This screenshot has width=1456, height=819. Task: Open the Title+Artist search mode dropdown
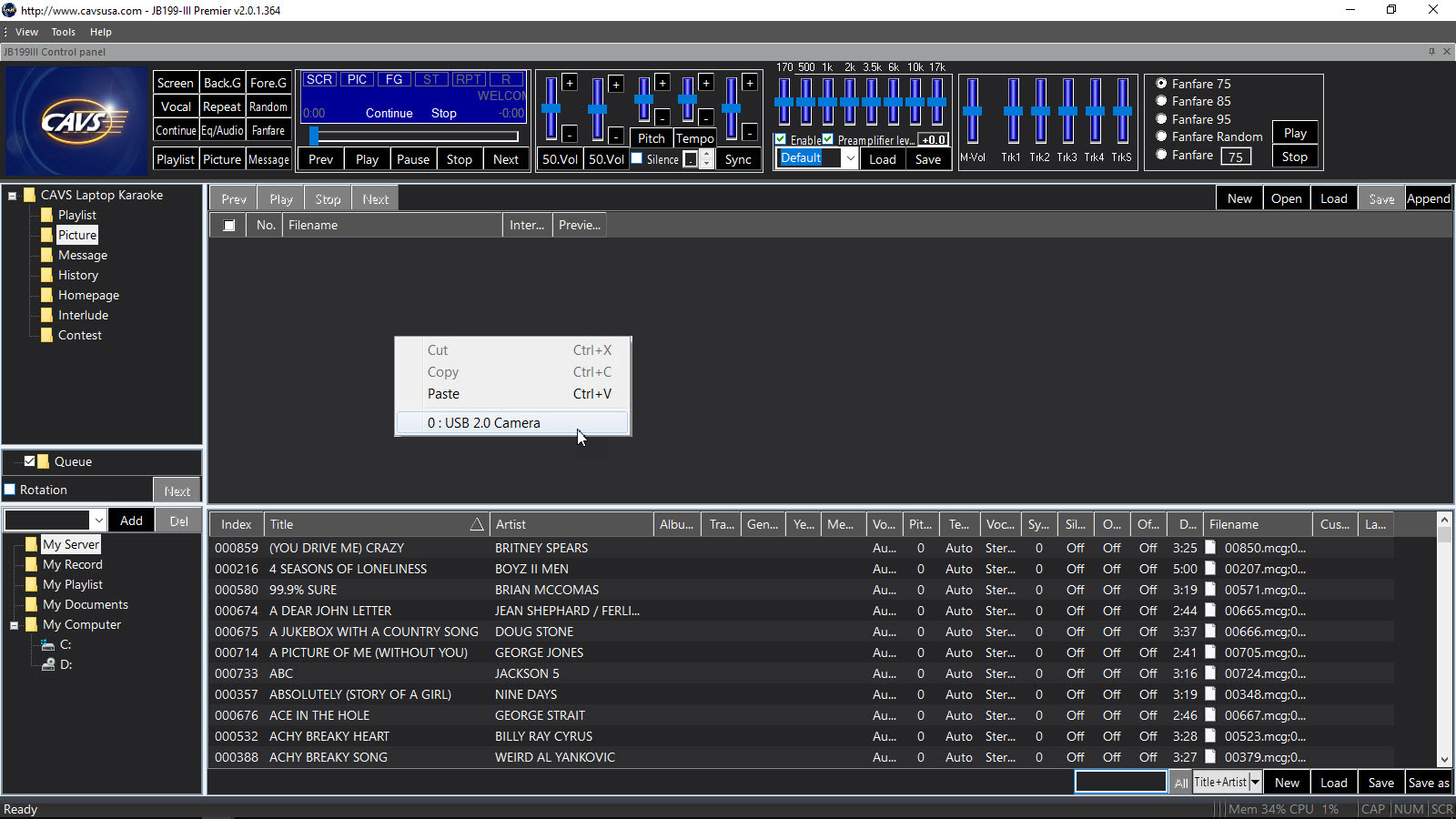pyautogui.click(x=1256, y=783)
